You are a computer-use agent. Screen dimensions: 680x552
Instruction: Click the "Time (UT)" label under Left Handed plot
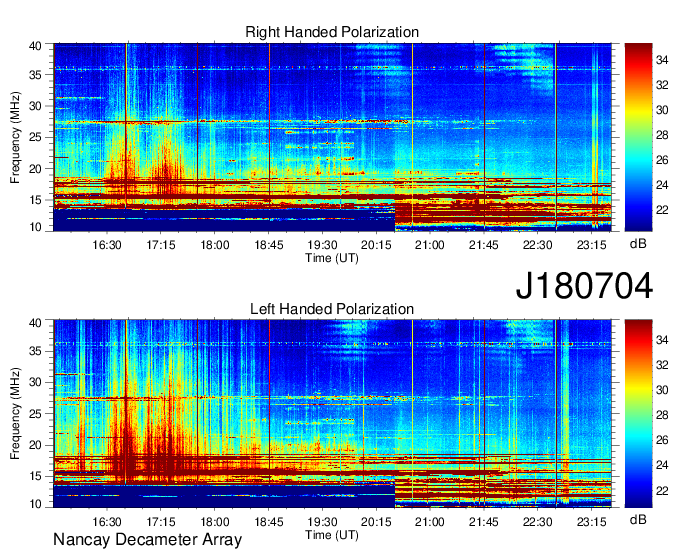point(332,535)
